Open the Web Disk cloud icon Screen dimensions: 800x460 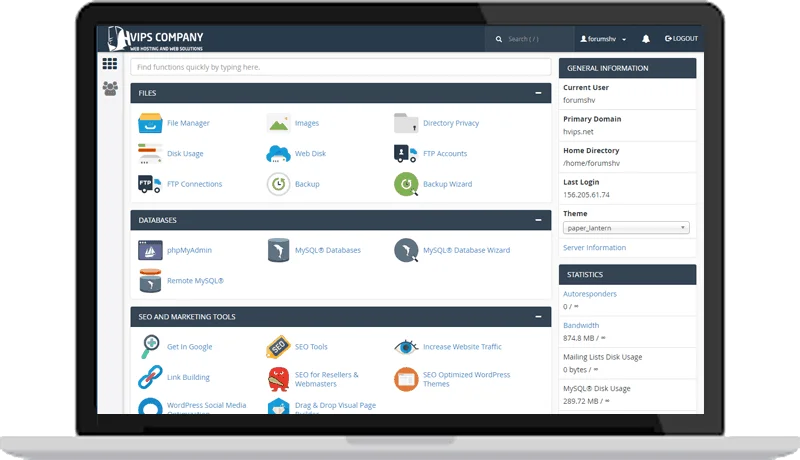[278, 153]
